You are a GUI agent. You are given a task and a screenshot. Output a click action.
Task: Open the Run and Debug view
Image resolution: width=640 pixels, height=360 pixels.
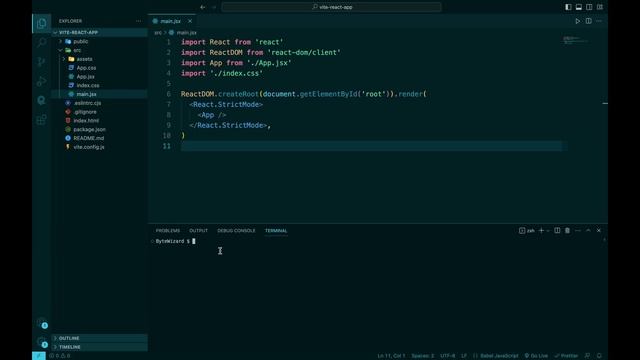(42, 81)
